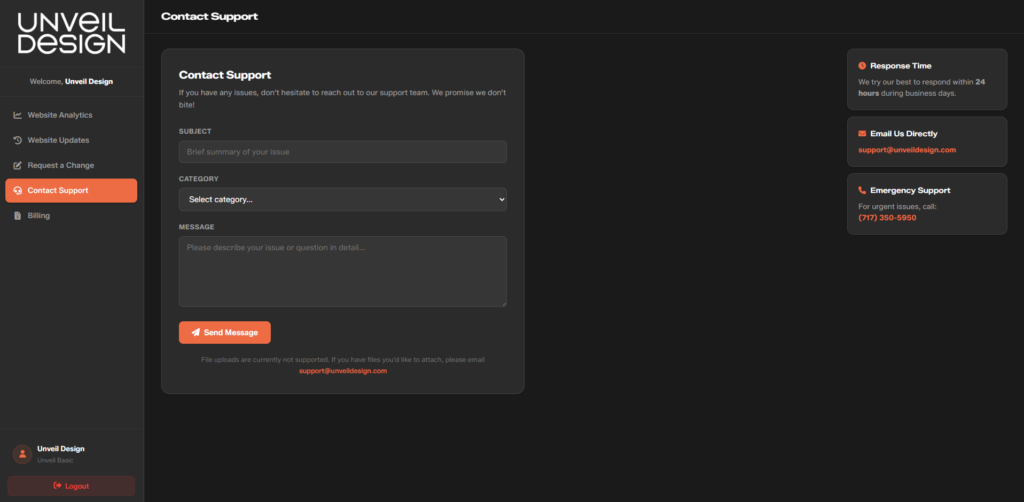Click the Unveil Design logo
1024x502 pixels.
click(x=71, y=33)
